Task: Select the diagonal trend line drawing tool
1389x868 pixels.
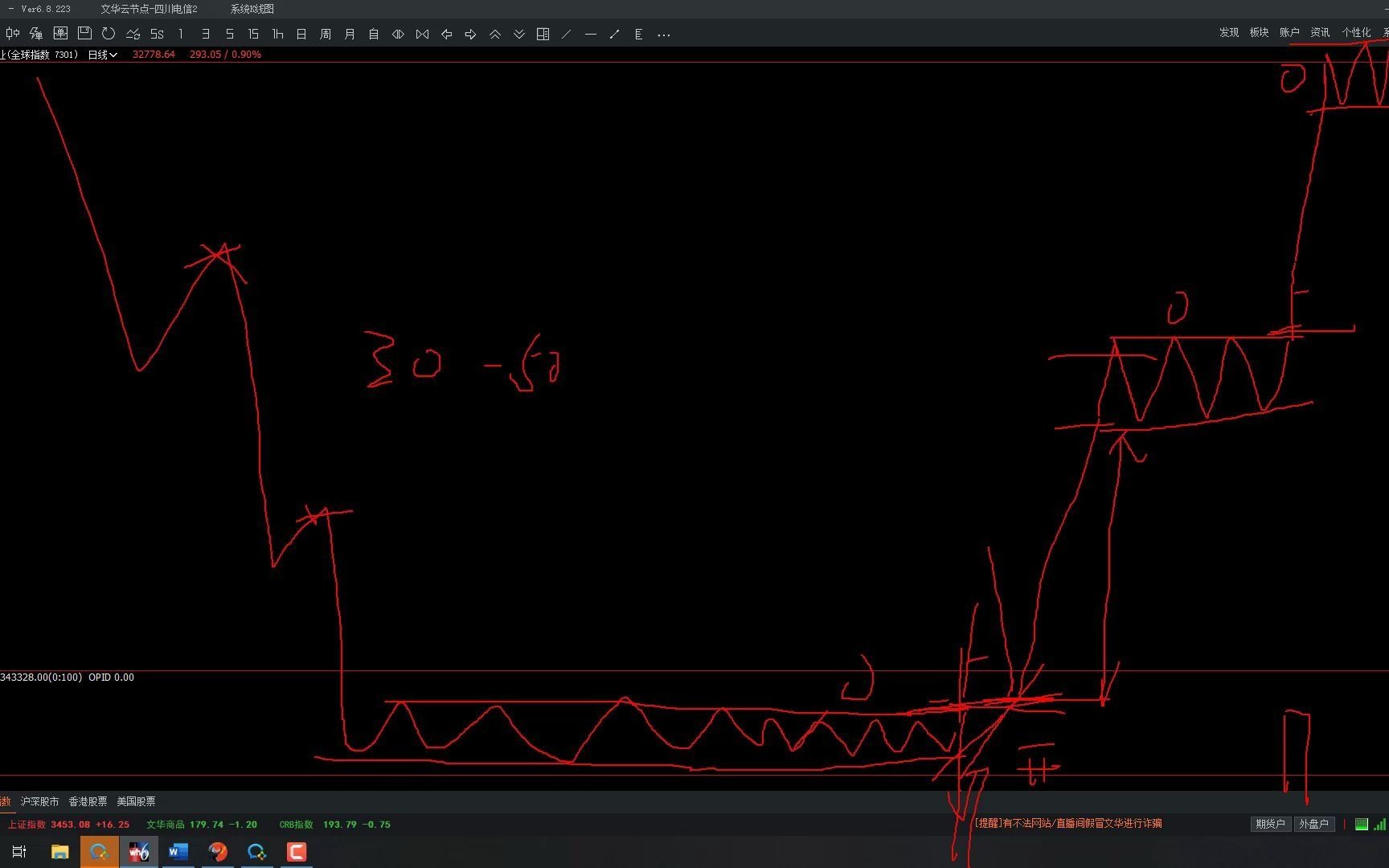Action: (567, 34)
